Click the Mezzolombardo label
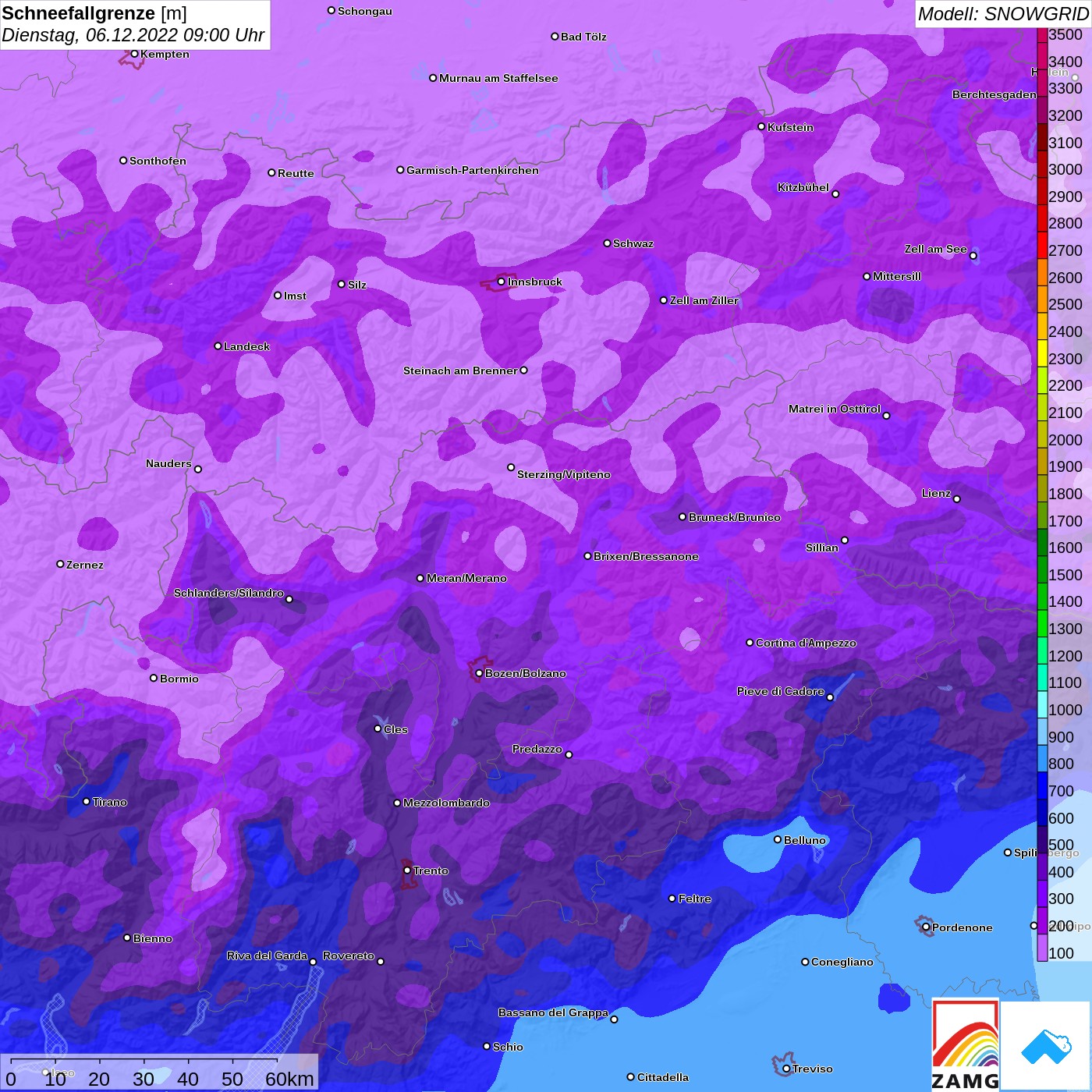Screen dimensions: 1092x1092 446,803
